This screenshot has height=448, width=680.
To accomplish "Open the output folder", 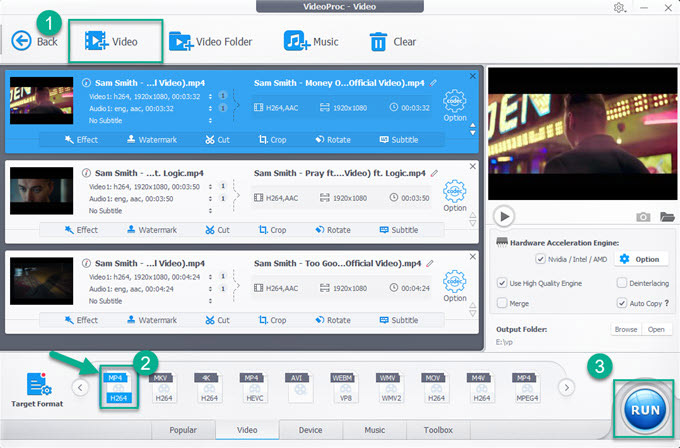I will pos(656,329).
